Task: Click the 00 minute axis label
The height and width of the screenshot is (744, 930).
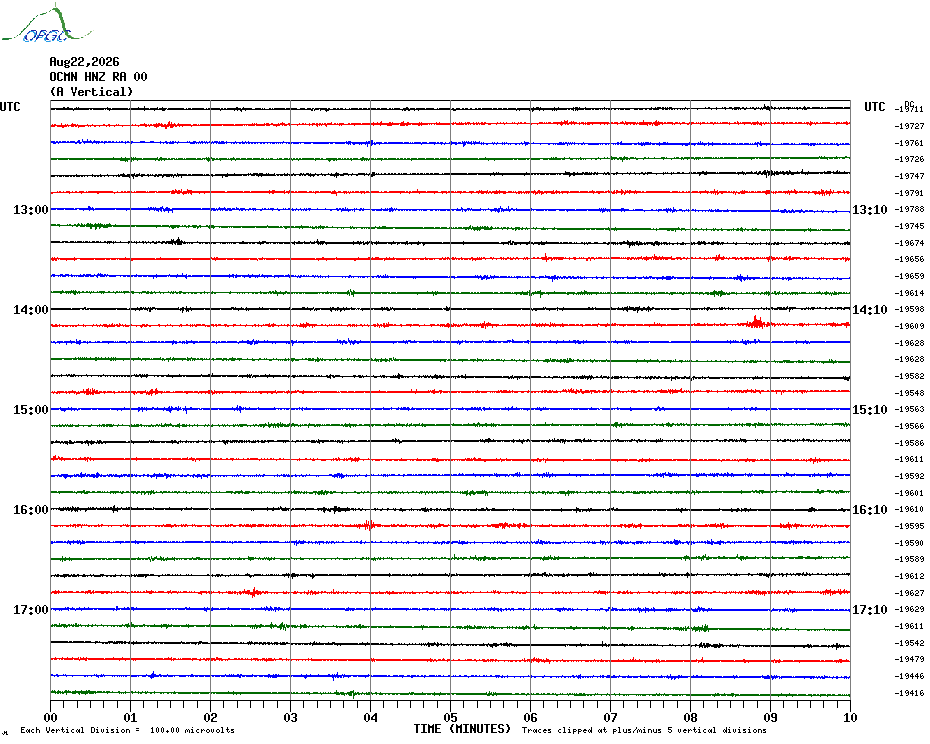Action: [50, 718]
